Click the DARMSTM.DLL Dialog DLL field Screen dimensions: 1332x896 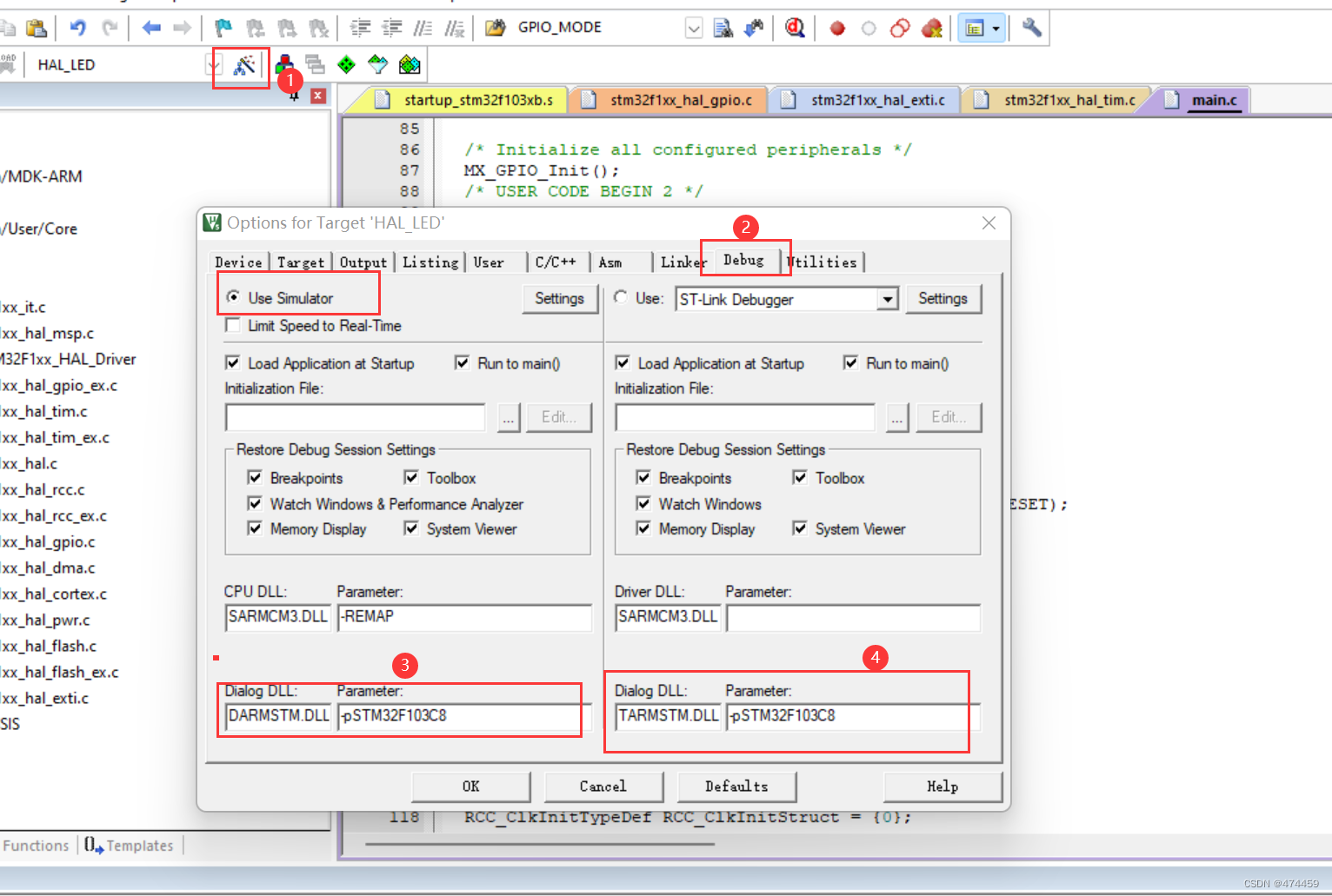[278, 716]
